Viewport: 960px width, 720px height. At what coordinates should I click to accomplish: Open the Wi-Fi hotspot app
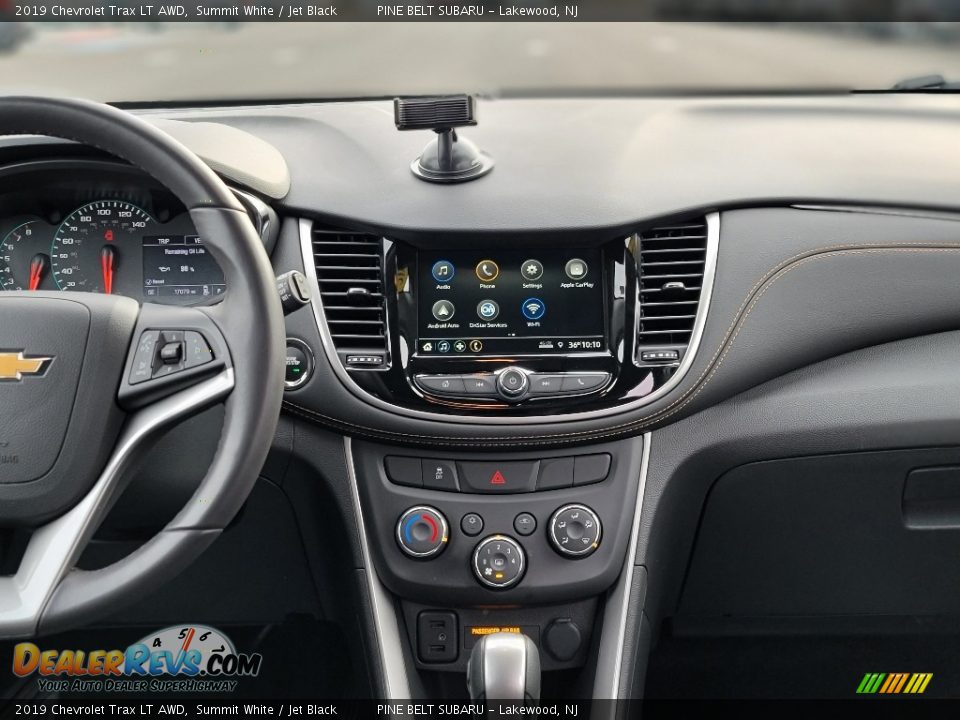coord(533,310)
